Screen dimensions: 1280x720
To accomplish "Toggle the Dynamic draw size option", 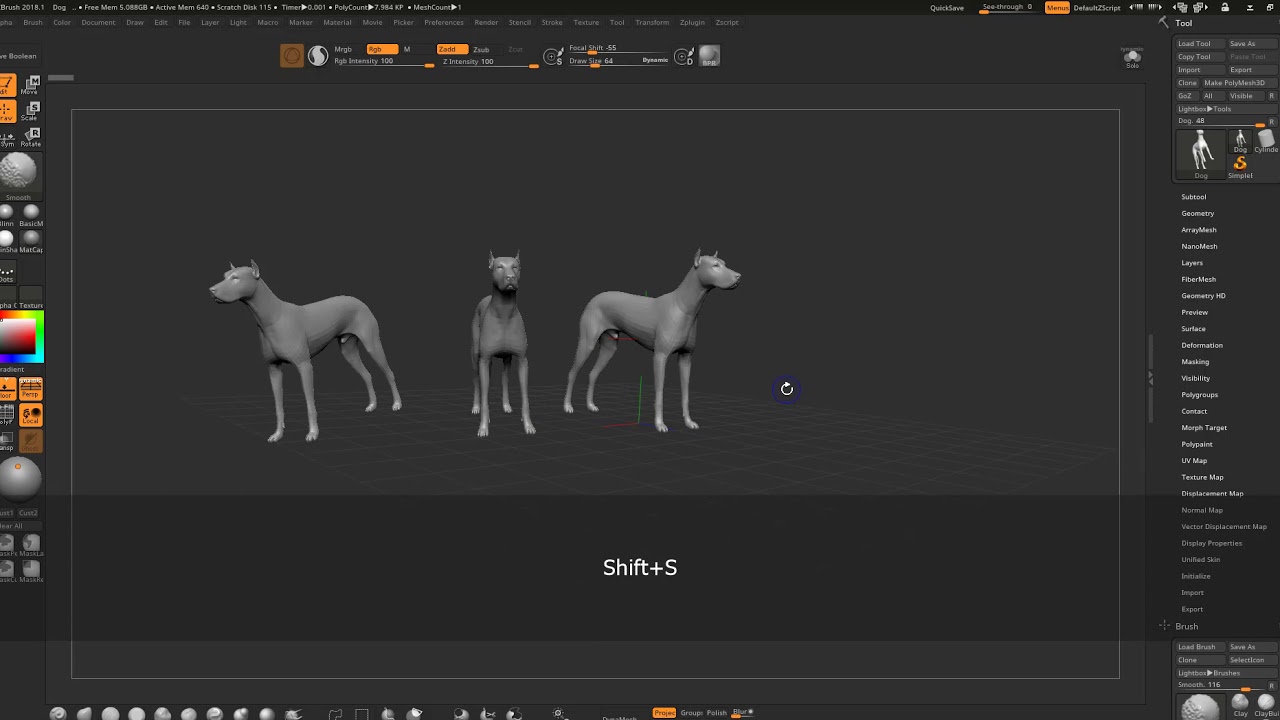I will [x=655, y=60].
